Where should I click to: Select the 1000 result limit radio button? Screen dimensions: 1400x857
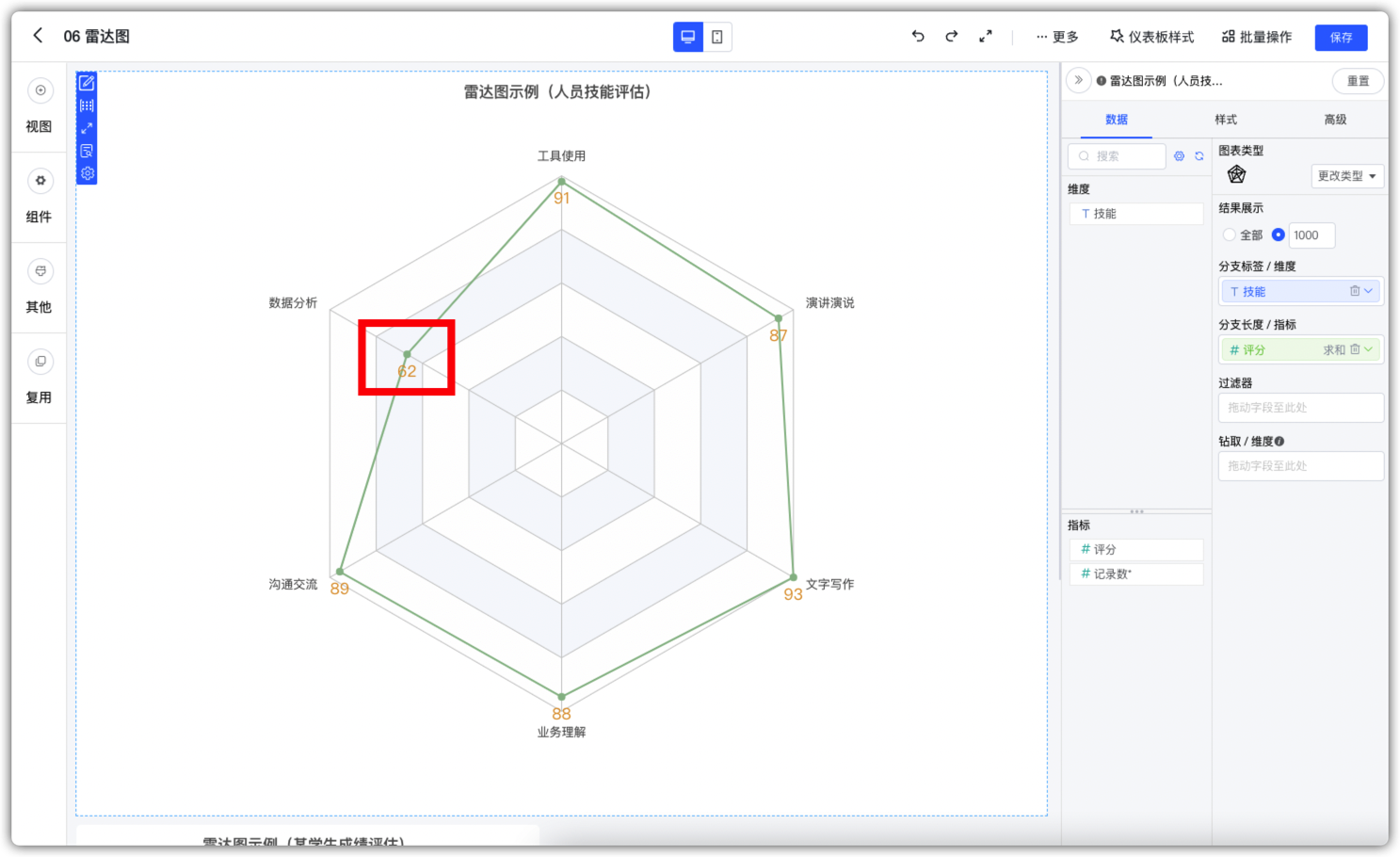click(x=1278, y=235)
